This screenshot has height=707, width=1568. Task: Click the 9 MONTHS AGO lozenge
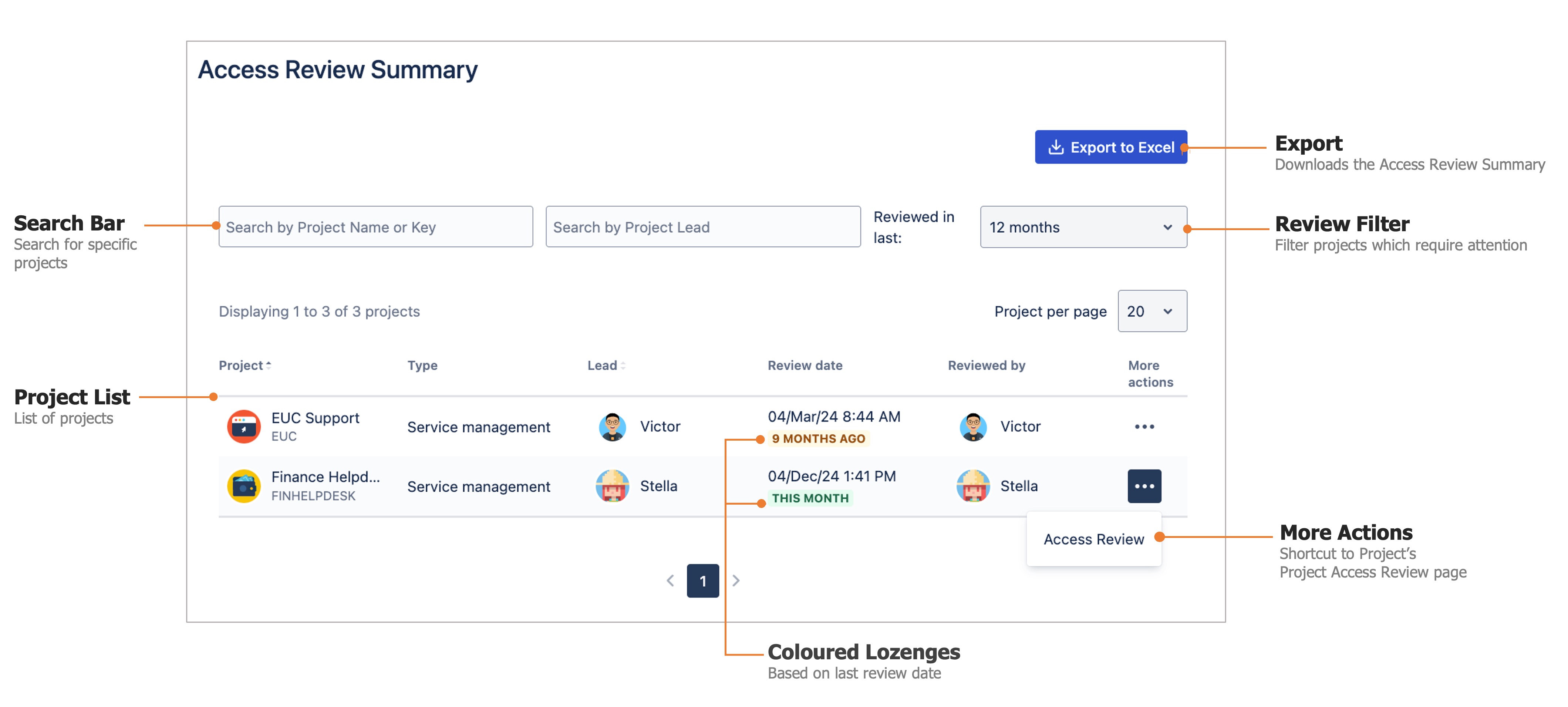click(818, 438)
